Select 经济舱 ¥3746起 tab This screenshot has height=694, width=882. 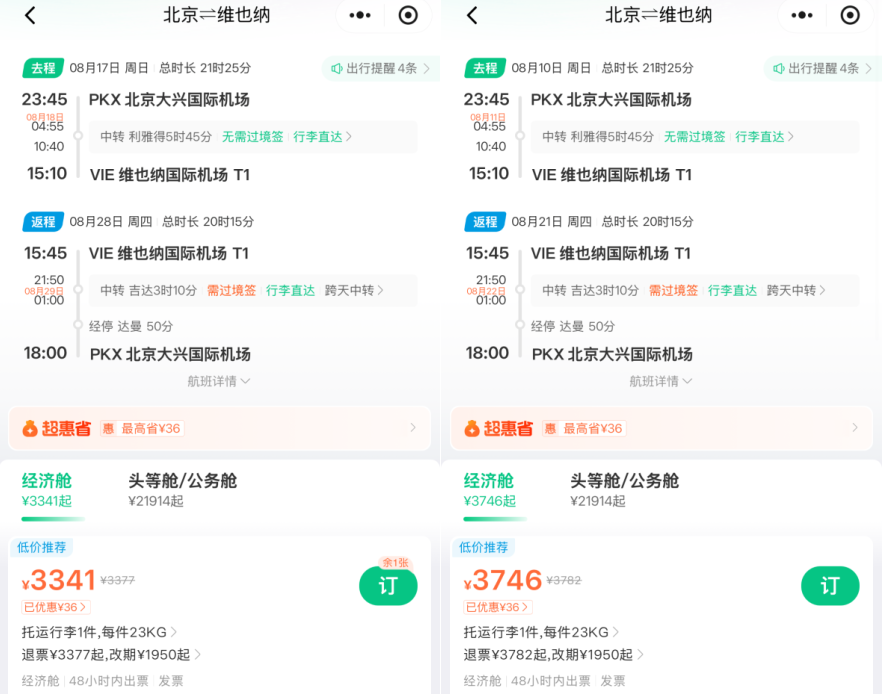coord(489,490)
